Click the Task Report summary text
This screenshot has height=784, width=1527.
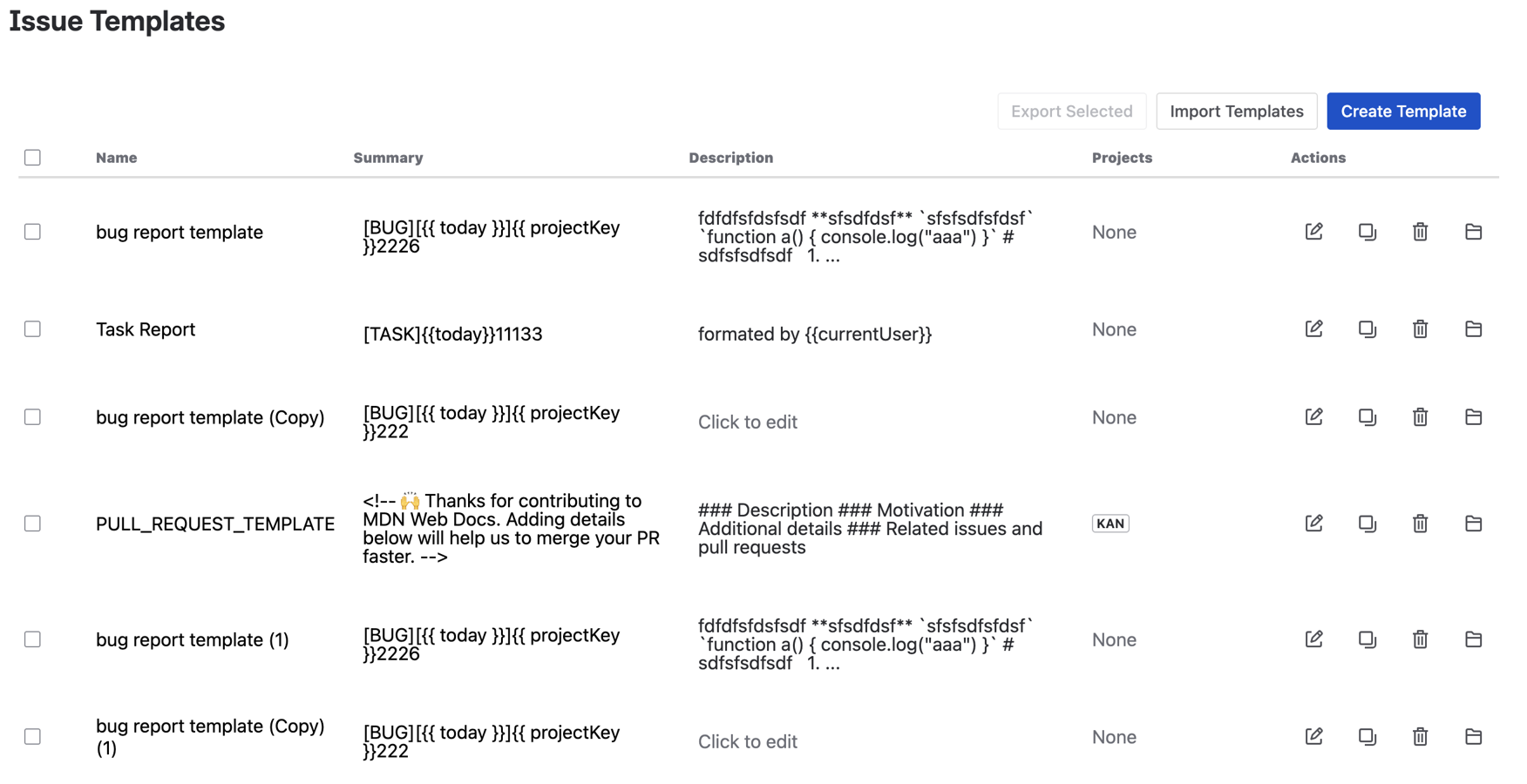pyautogui.click(x=452, y=335)
